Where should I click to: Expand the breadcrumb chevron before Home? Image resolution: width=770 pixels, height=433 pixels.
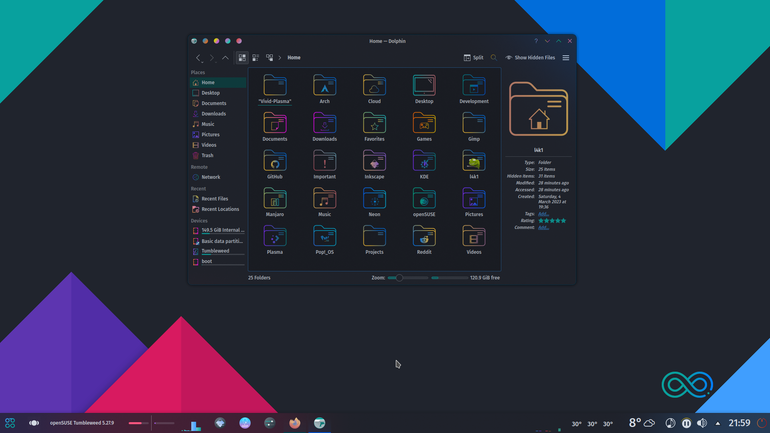[x=280, y=58]
